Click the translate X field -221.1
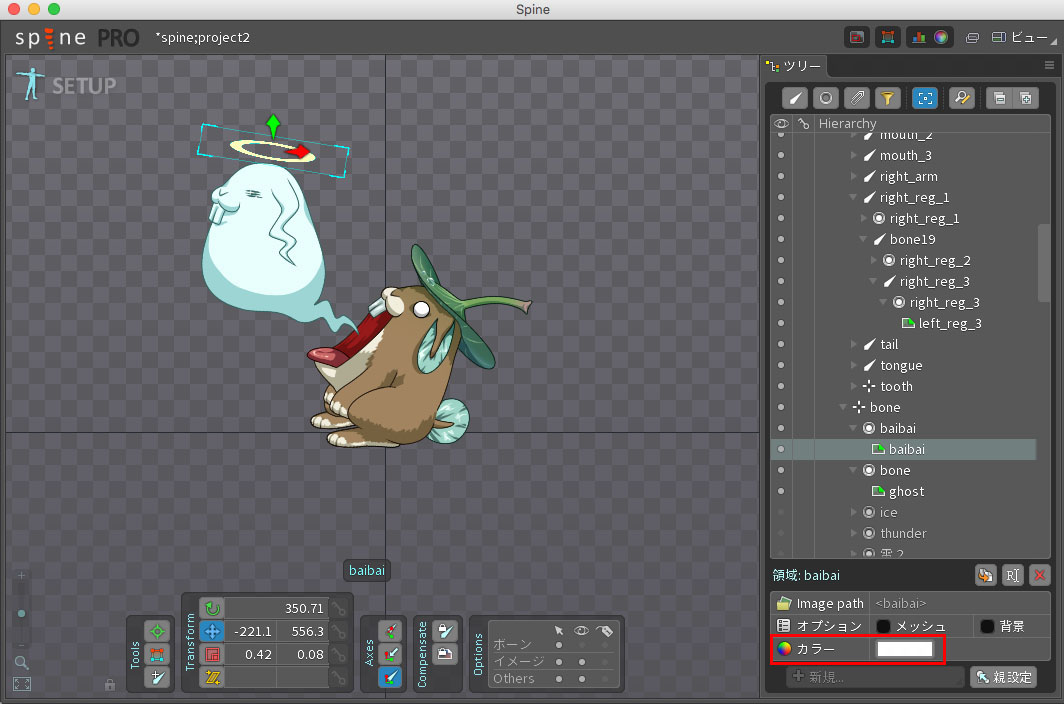Screen dimensions: 1064x704 click(x=251, y=631)
